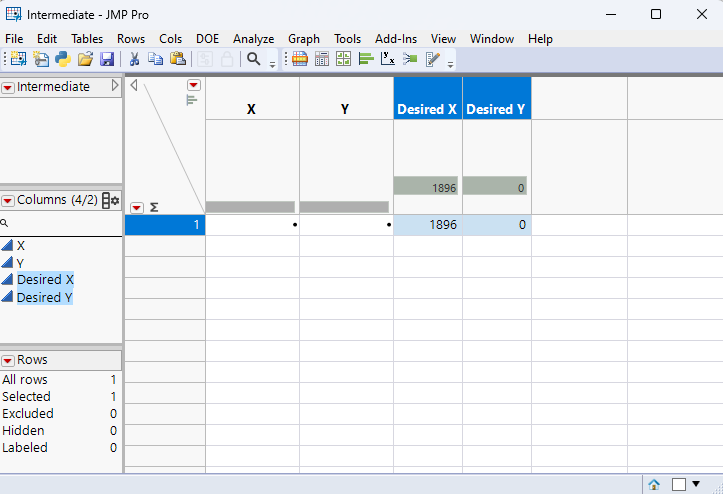
Task: Click the orange data table toolbar icon
Action: tap(300, 59)
